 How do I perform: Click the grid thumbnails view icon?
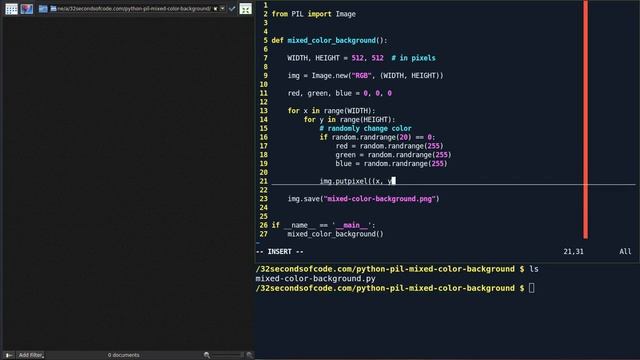[11, 9]
